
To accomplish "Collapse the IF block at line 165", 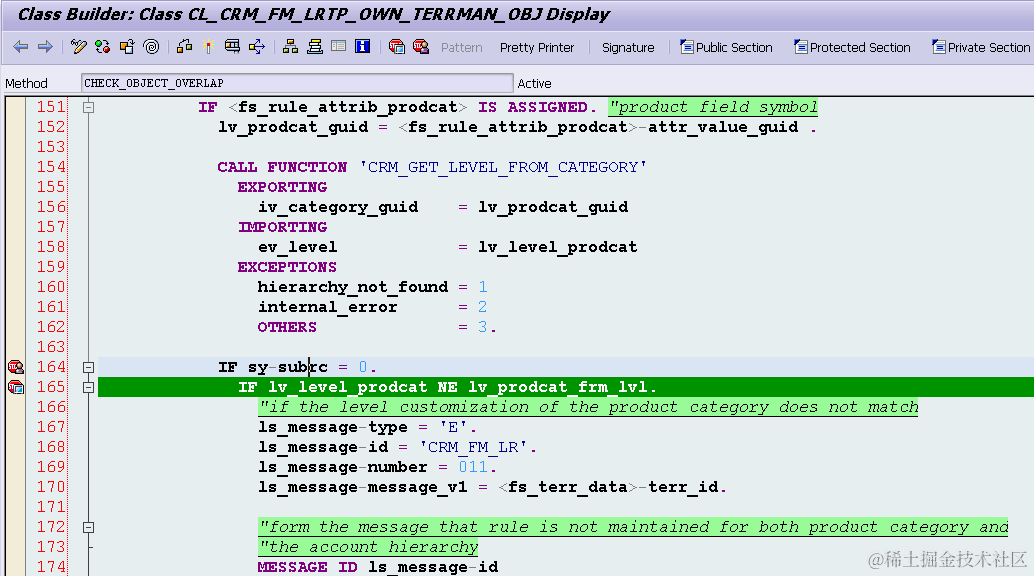I will coord(88,387).
